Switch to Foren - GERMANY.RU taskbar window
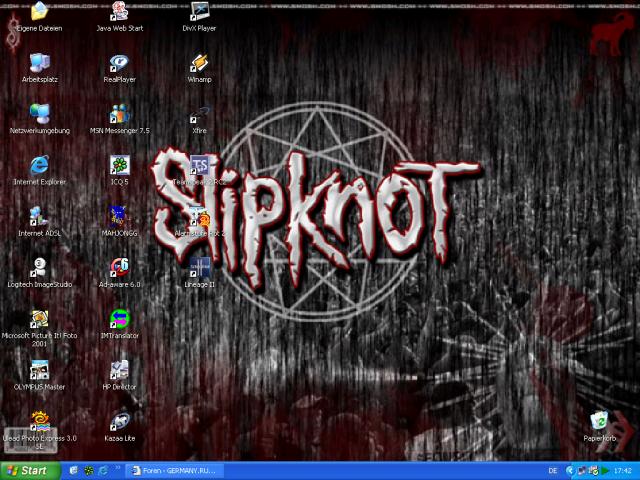Screen dimensions: 640x480 (175, 471)
